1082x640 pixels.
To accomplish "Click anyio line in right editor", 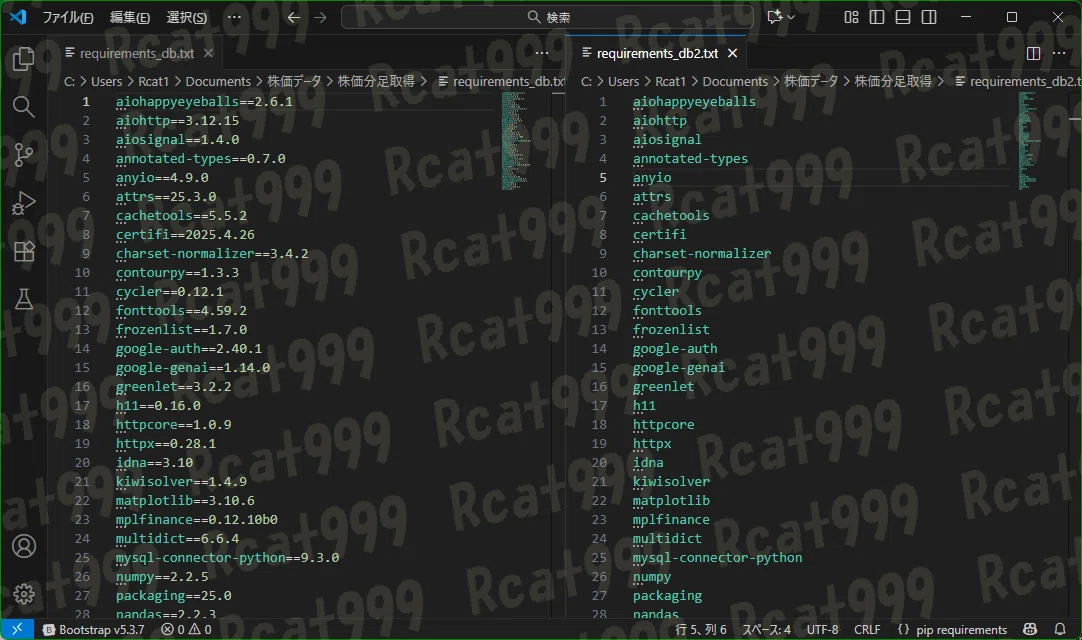I will (652, 177).
